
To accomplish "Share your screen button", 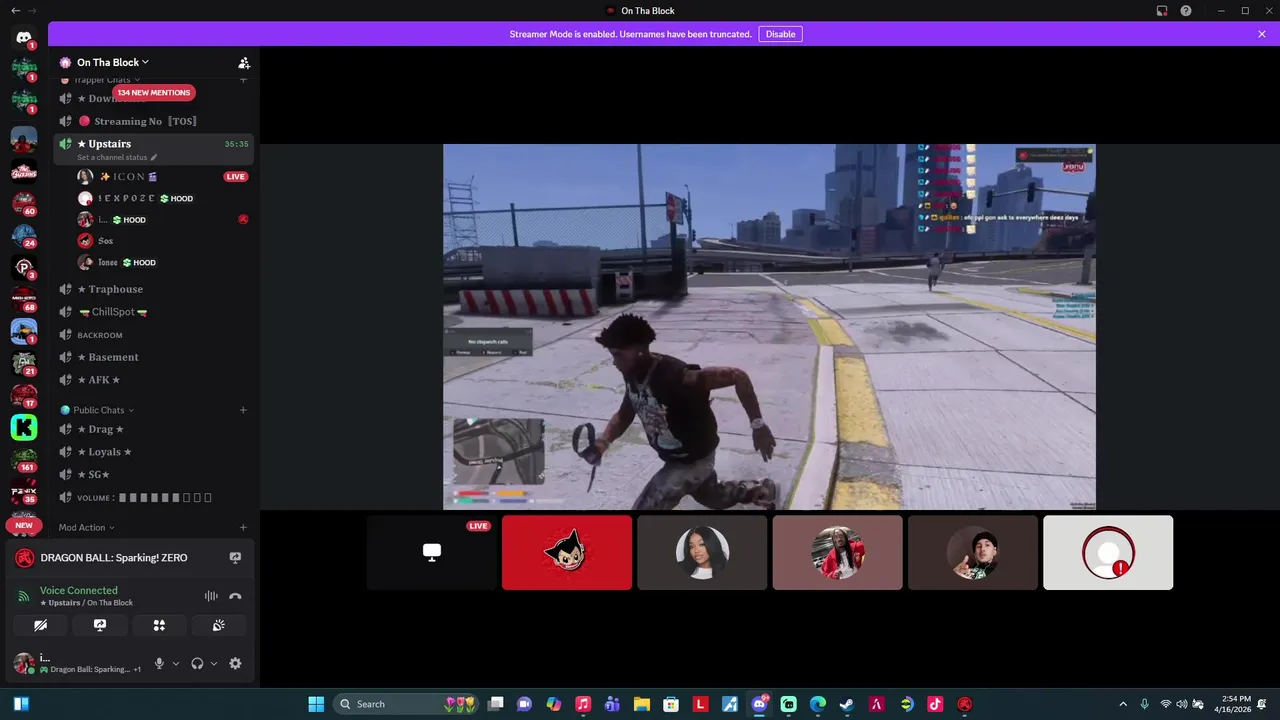I will (100, 625).
